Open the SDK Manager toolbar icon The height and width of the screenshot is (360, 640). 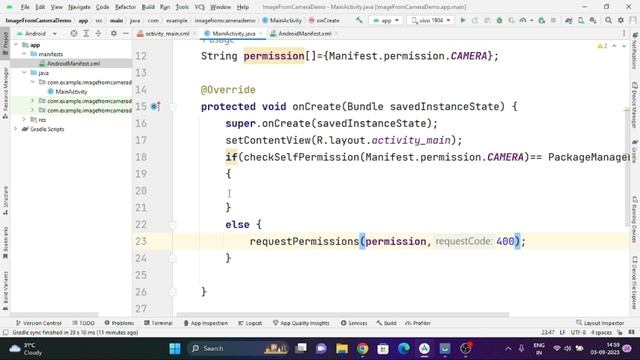coord(593,20)
